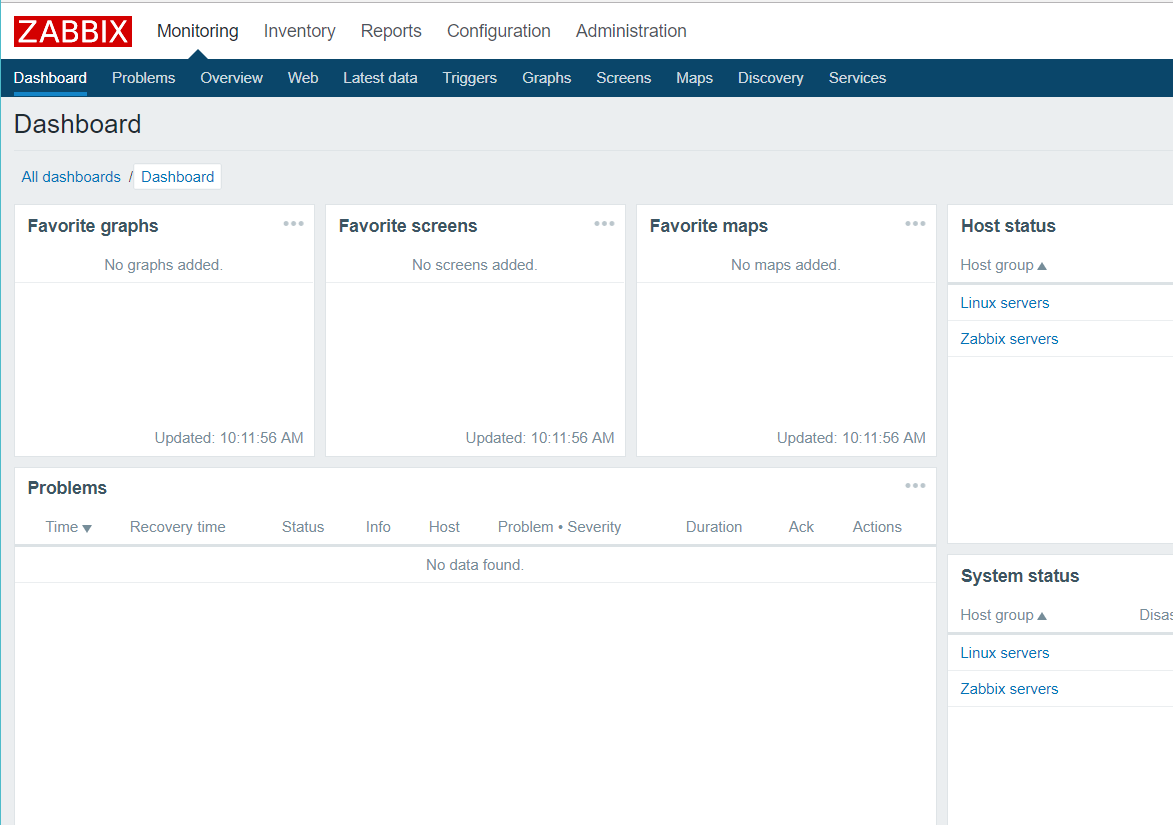1173x825 pixels.
Task: Open Favorite screens widget options menu
Action: click(x=604, y=224)
